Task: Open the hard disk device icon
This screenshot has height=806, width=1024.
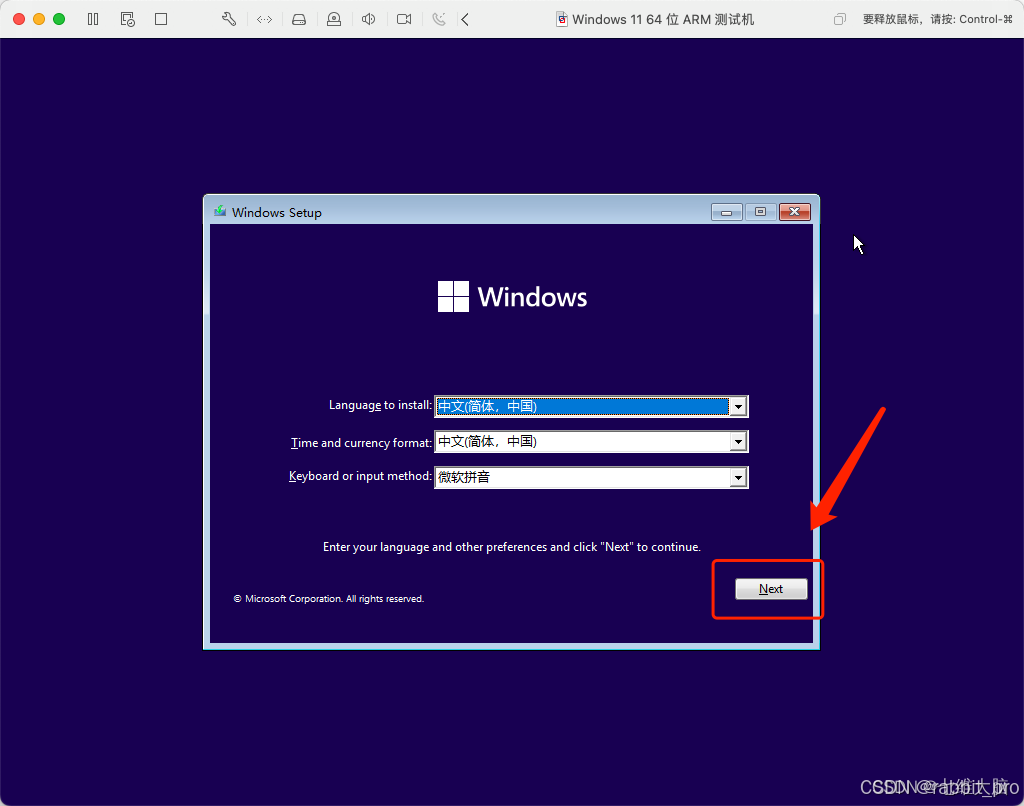Action: (299, 19)
